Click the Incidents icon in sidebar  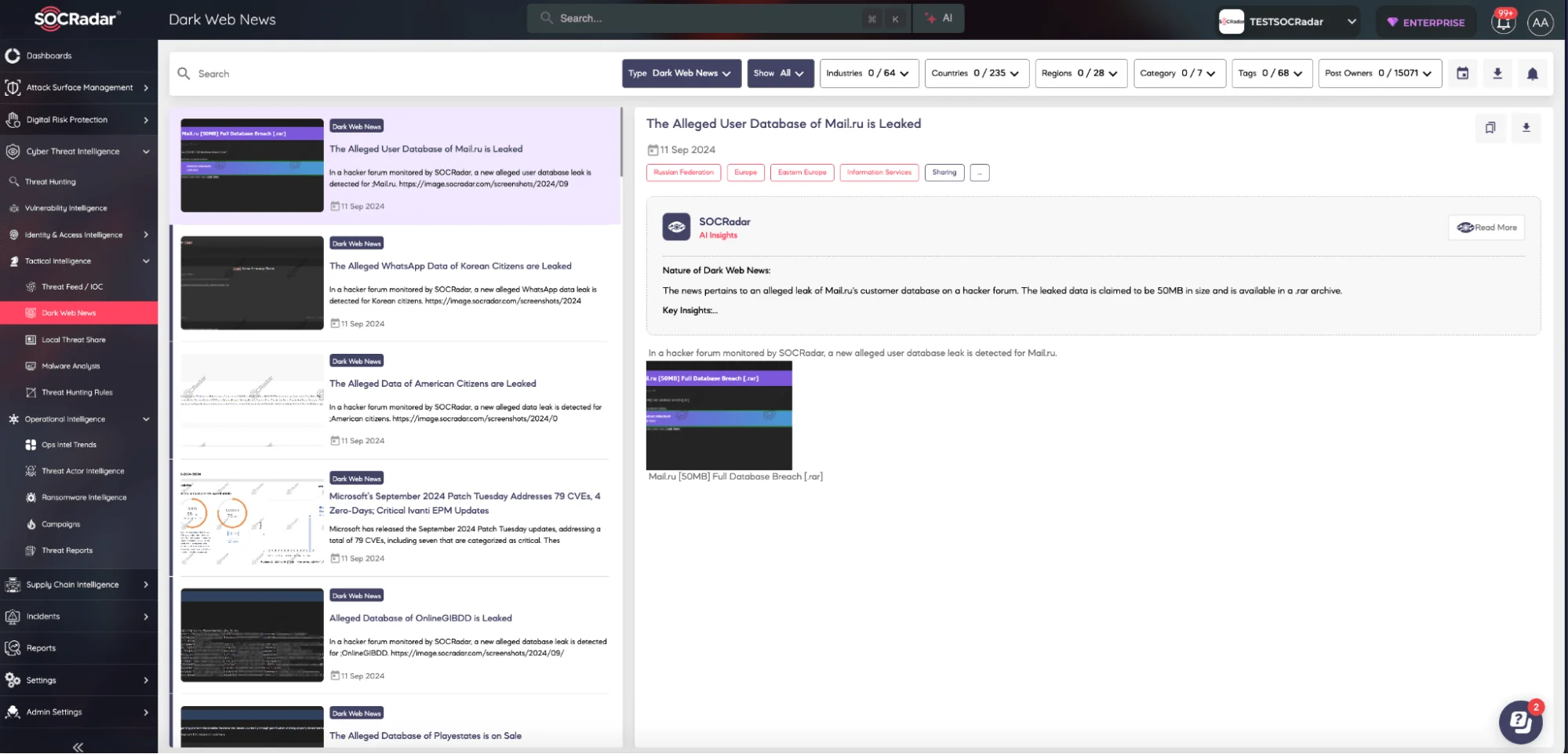click(x=13, y=617)
